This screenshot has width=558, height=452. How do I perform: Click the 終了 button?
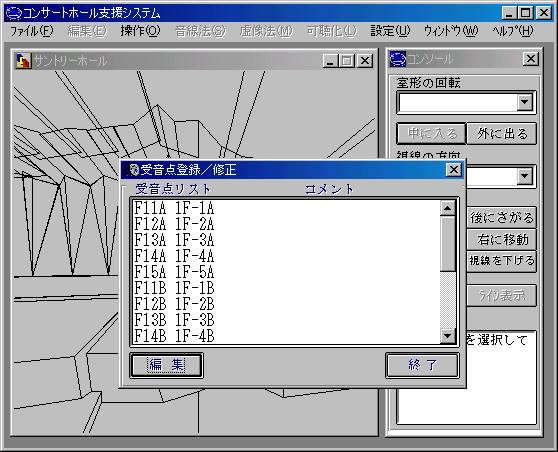(x=422, y=365)
